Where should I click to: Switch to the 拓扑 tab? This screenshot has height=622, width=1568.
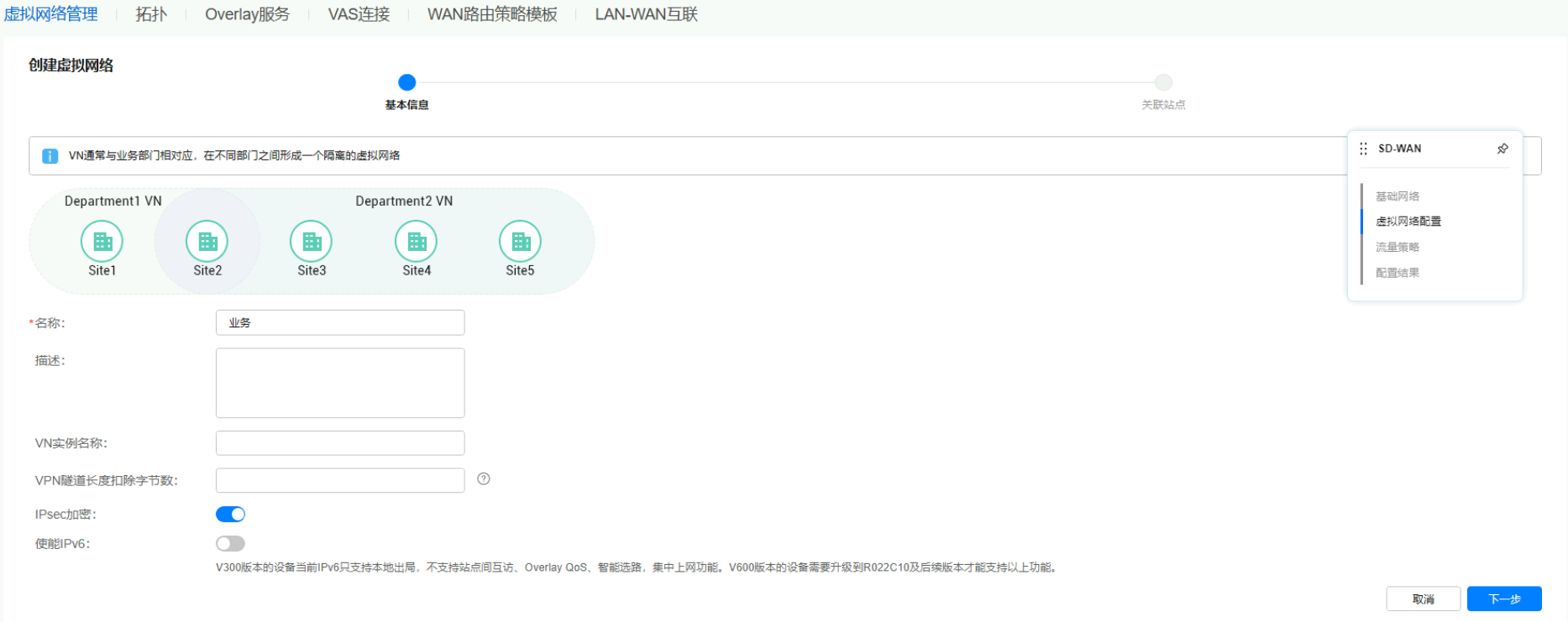pyautogui.click(x=151, y=14)
